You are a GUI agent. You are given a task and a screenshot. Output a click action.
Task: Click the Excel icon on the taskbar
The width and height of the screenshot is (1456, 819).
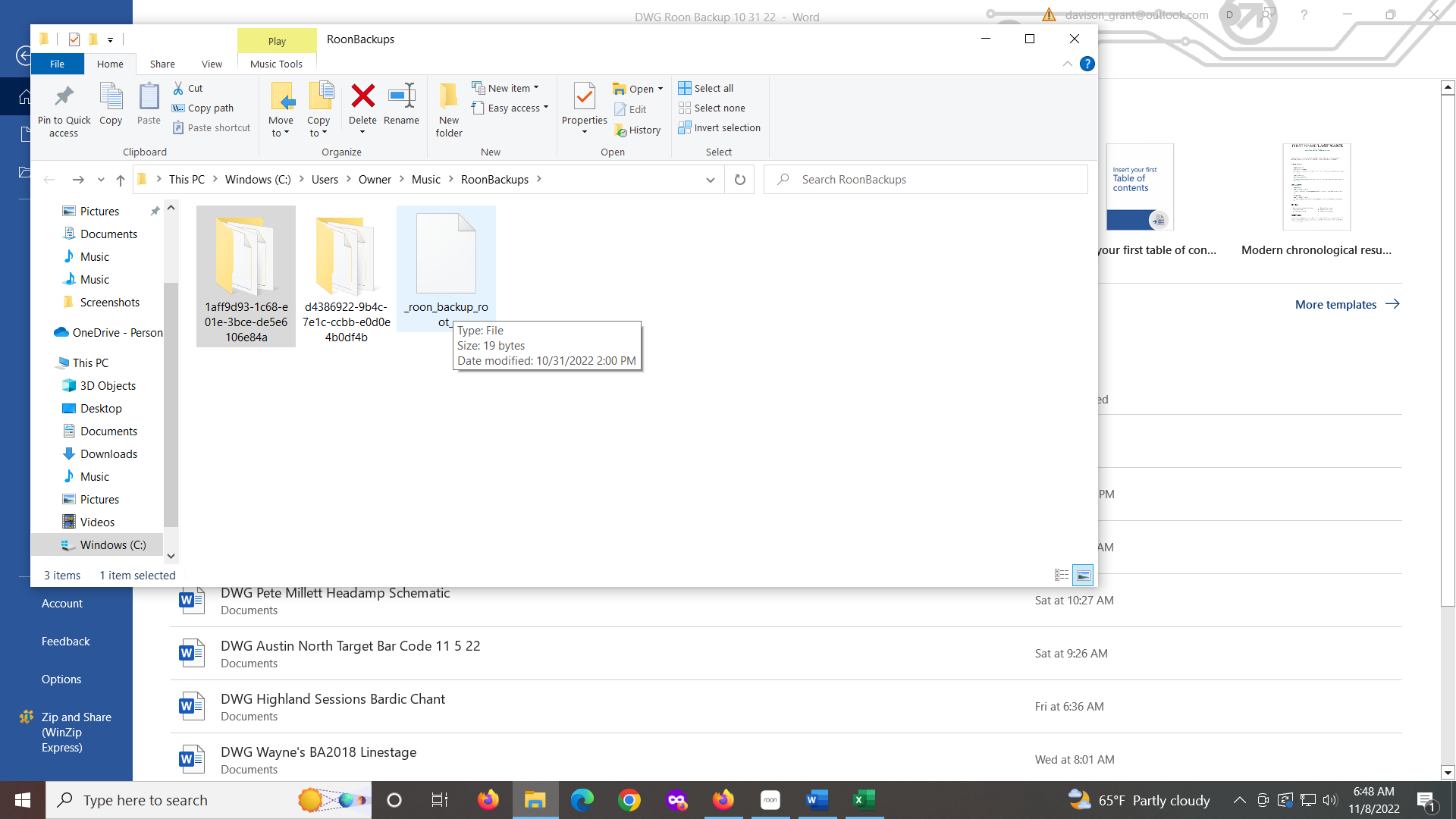[864, 800]
